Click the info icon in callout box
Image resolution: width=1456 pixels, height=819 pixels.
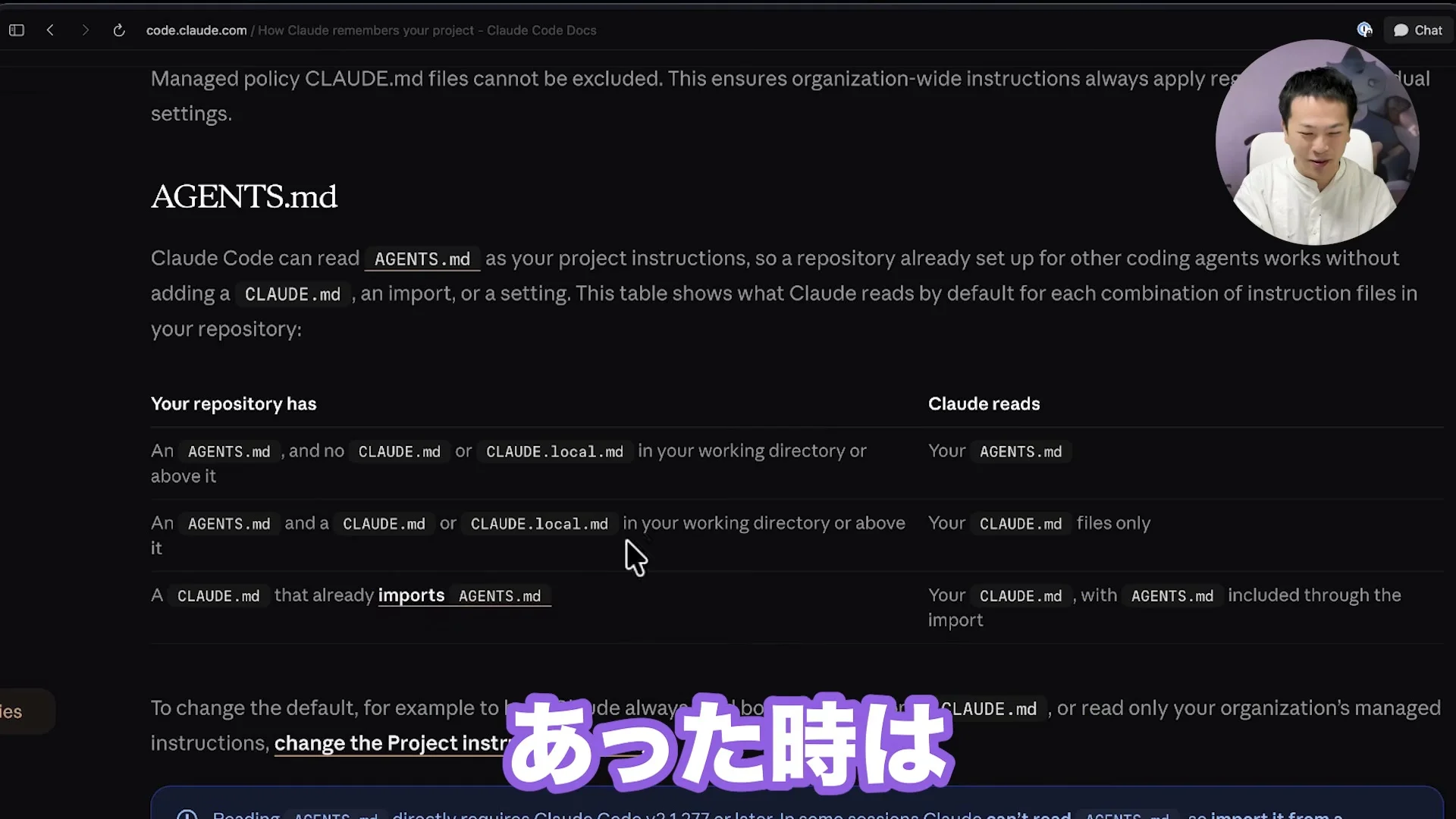pyautogui.click(x=187, y=814)
